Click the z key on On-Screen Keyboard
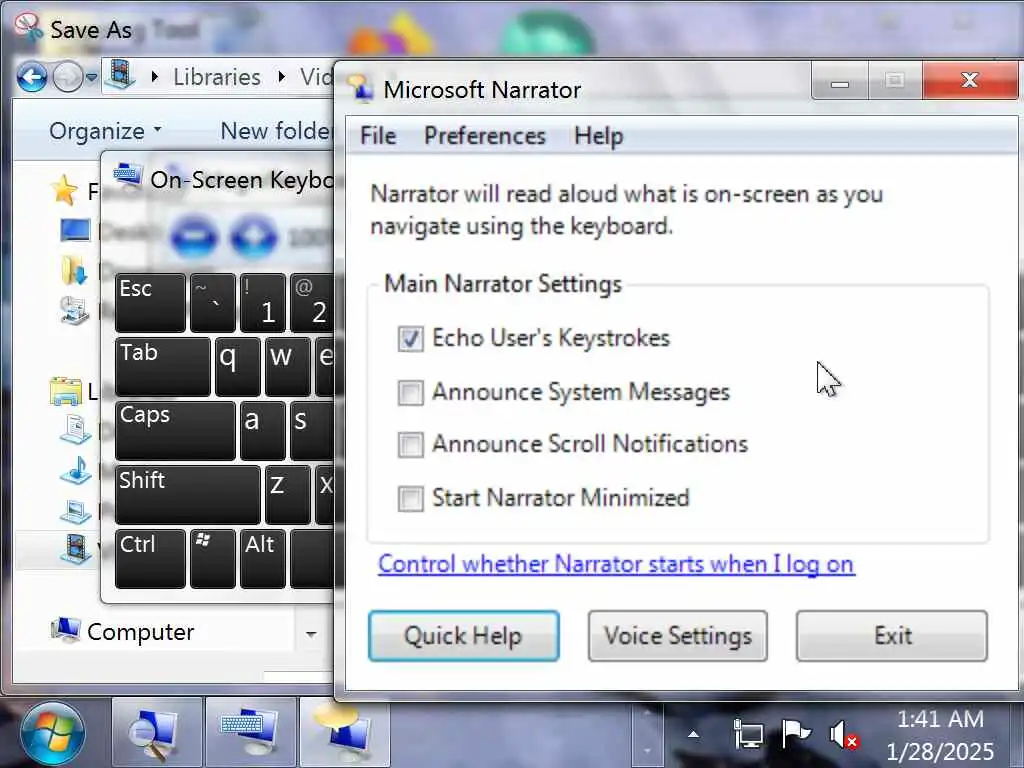Screen dimensions: 1024x768 click(x=287, y=495)
